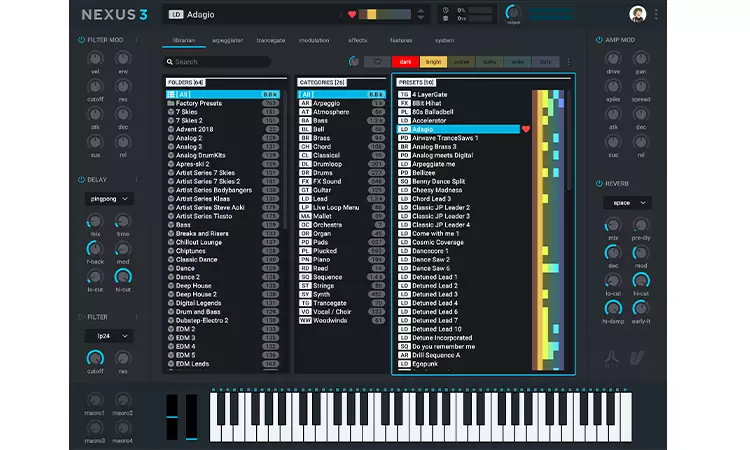Click the preset color tag bar in header
750x450 pixels.
pyautogui.click(x=385, y=14)
